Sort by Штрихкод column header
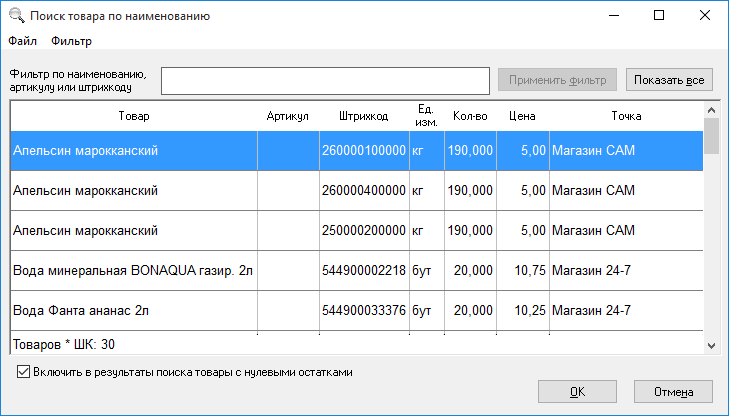Image resolution: width=729 pixels, height=416 pixels. click(x=363, y=116)
